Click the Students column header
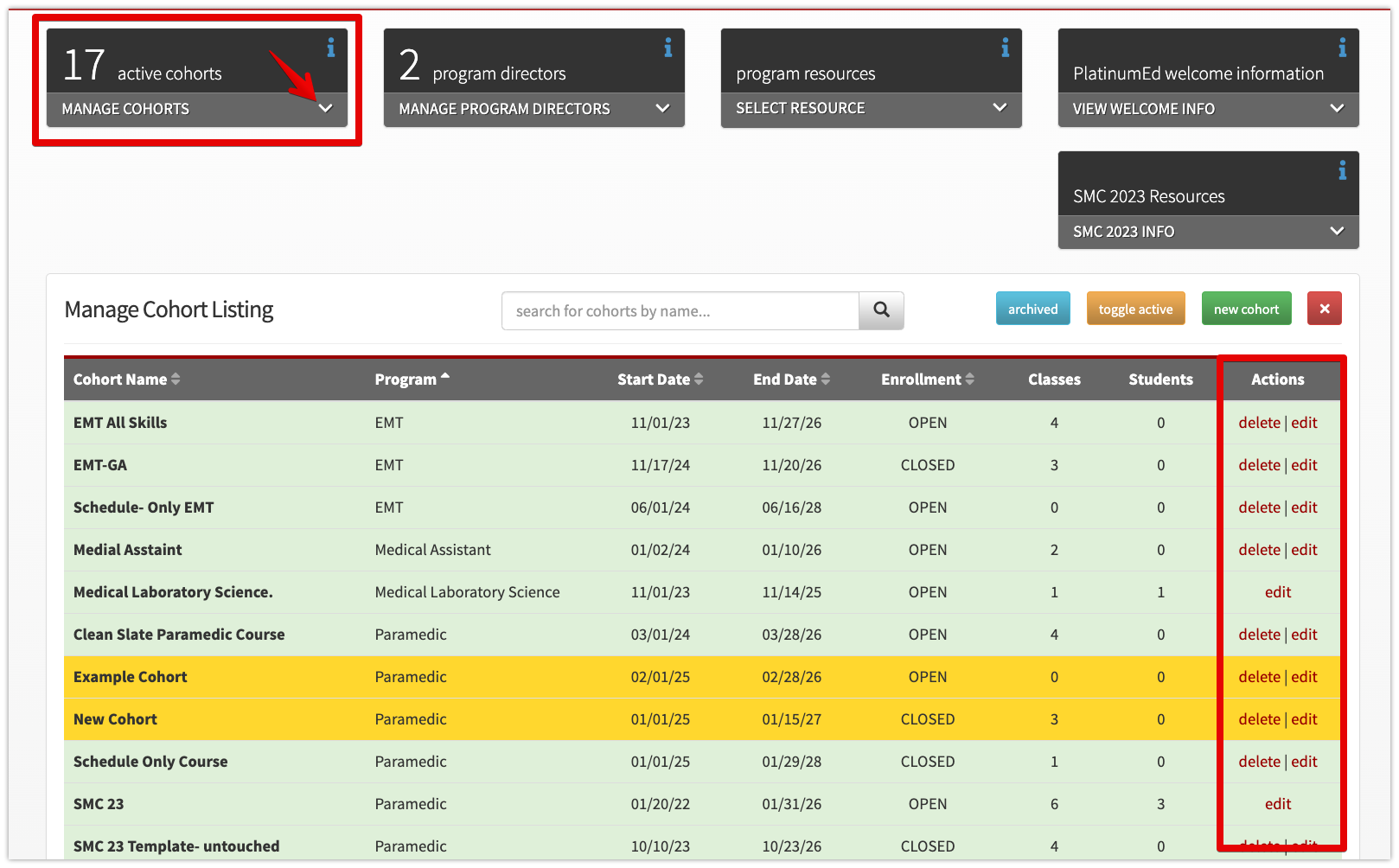Screen dimensions: 1399x868 tap(1160, 380)
